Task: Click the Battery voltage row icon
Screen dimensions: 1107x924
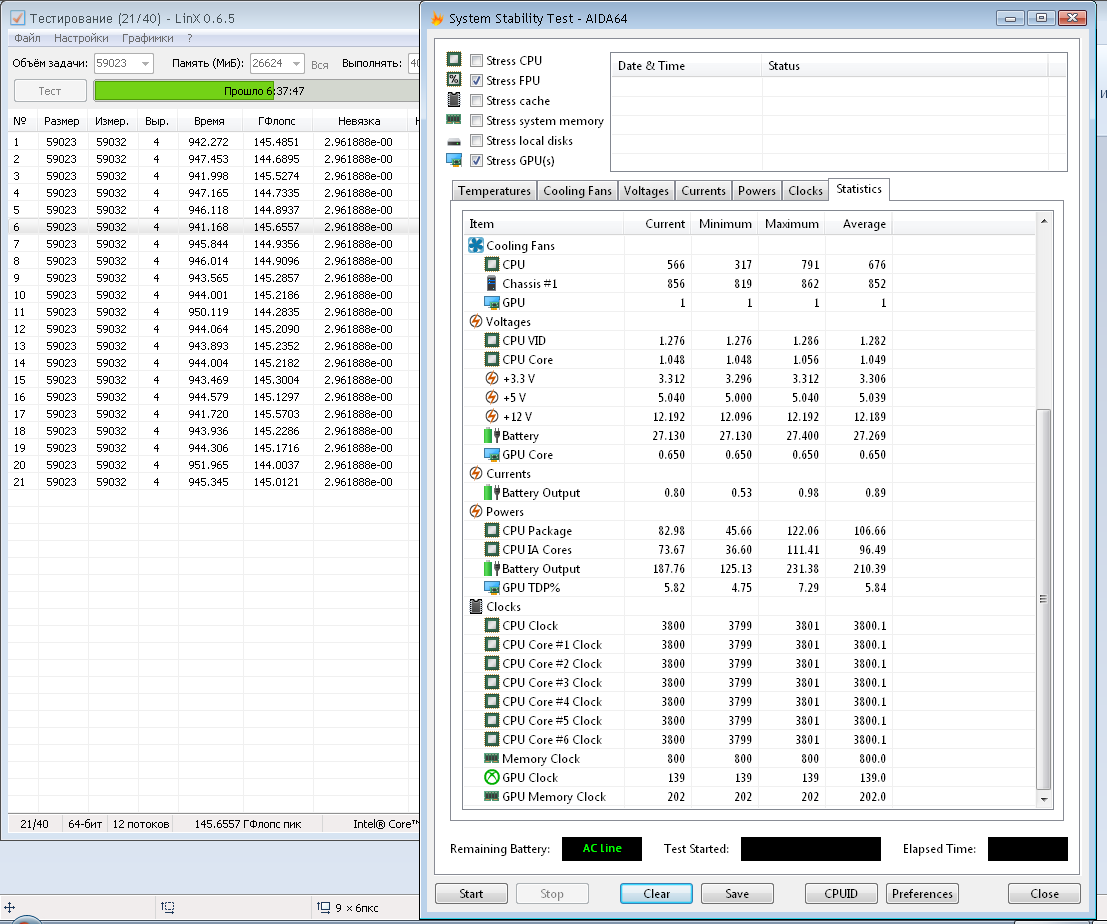Action: 492,436
